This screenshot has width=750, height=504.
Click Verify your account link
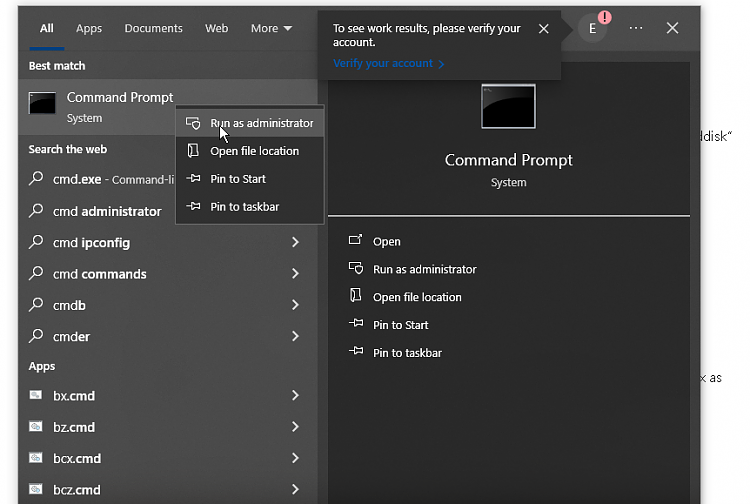[388, 64]
